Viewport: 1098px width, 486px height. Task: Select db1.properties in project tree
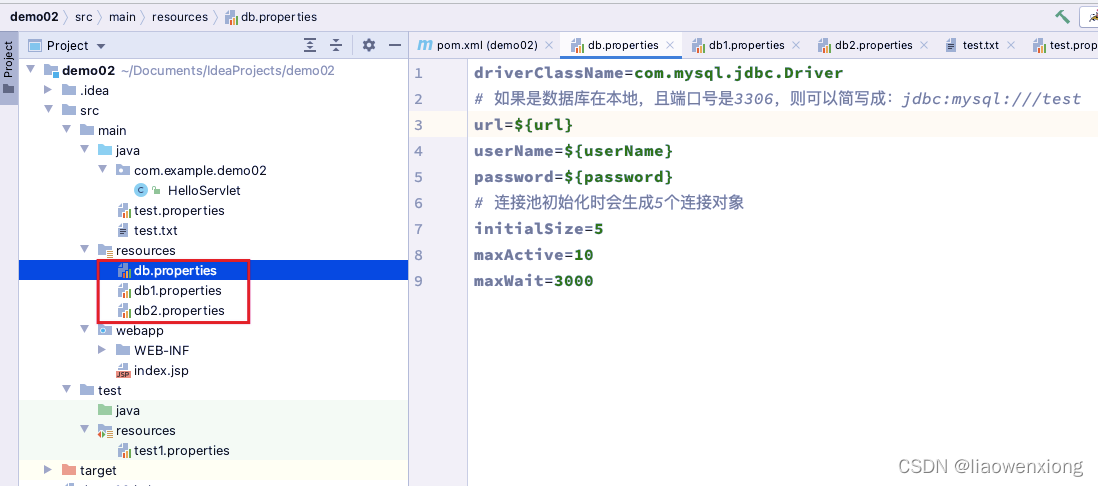coord(178,291)
